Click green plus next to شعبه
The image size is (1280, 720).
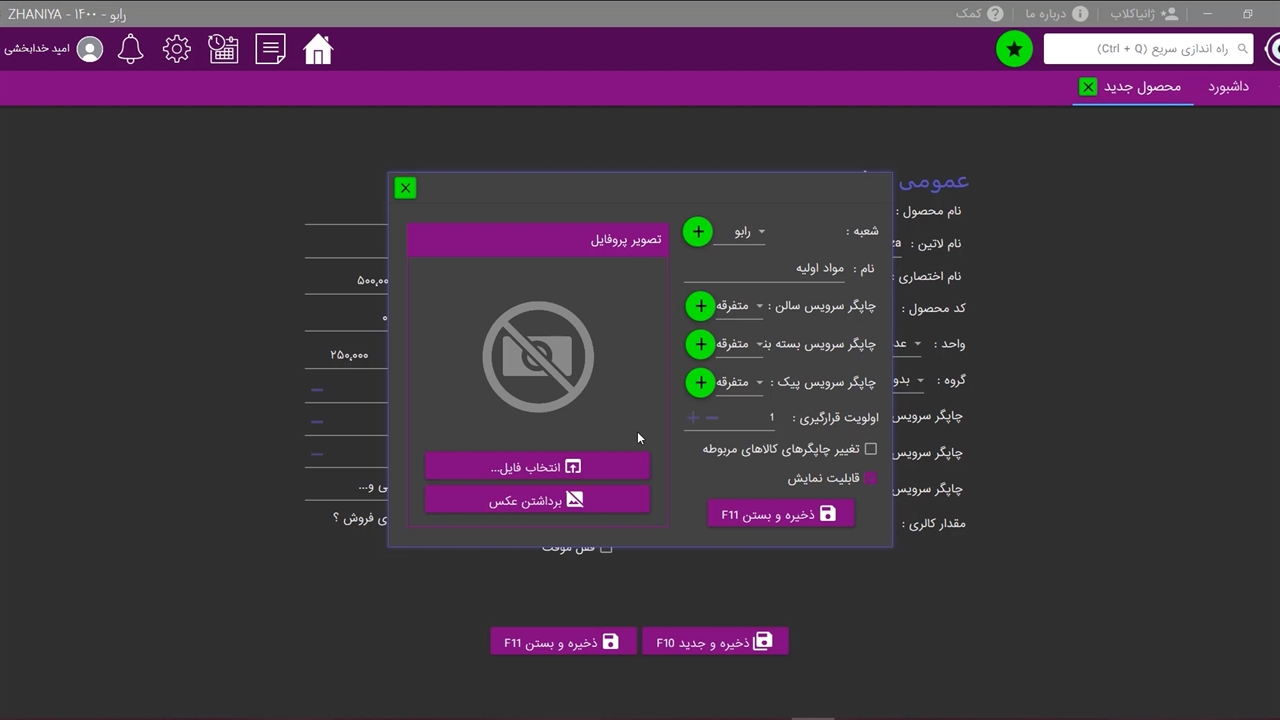click(698, 232)
